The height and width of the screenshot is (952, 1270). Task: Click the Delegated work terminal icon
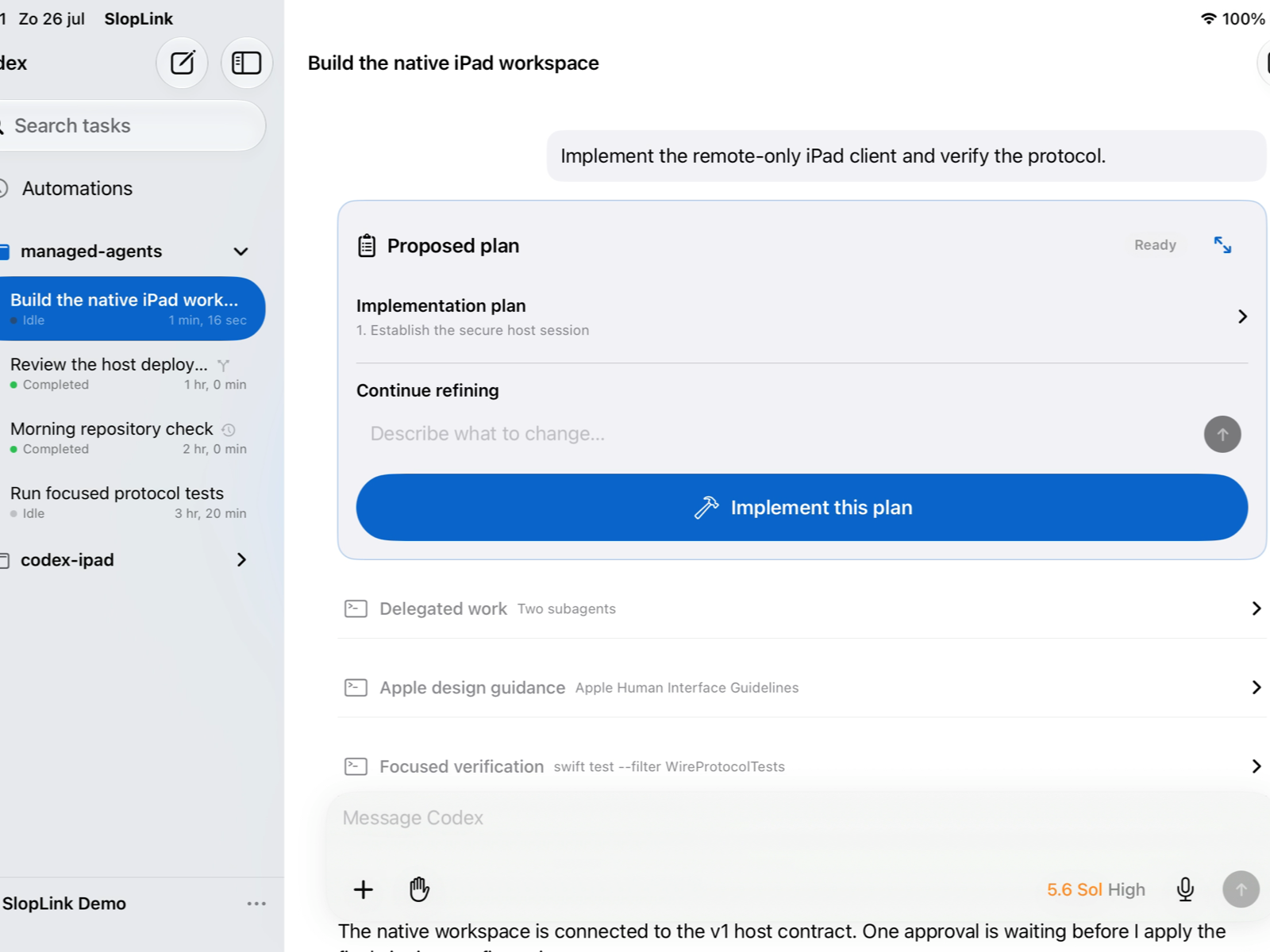(356, 608)
